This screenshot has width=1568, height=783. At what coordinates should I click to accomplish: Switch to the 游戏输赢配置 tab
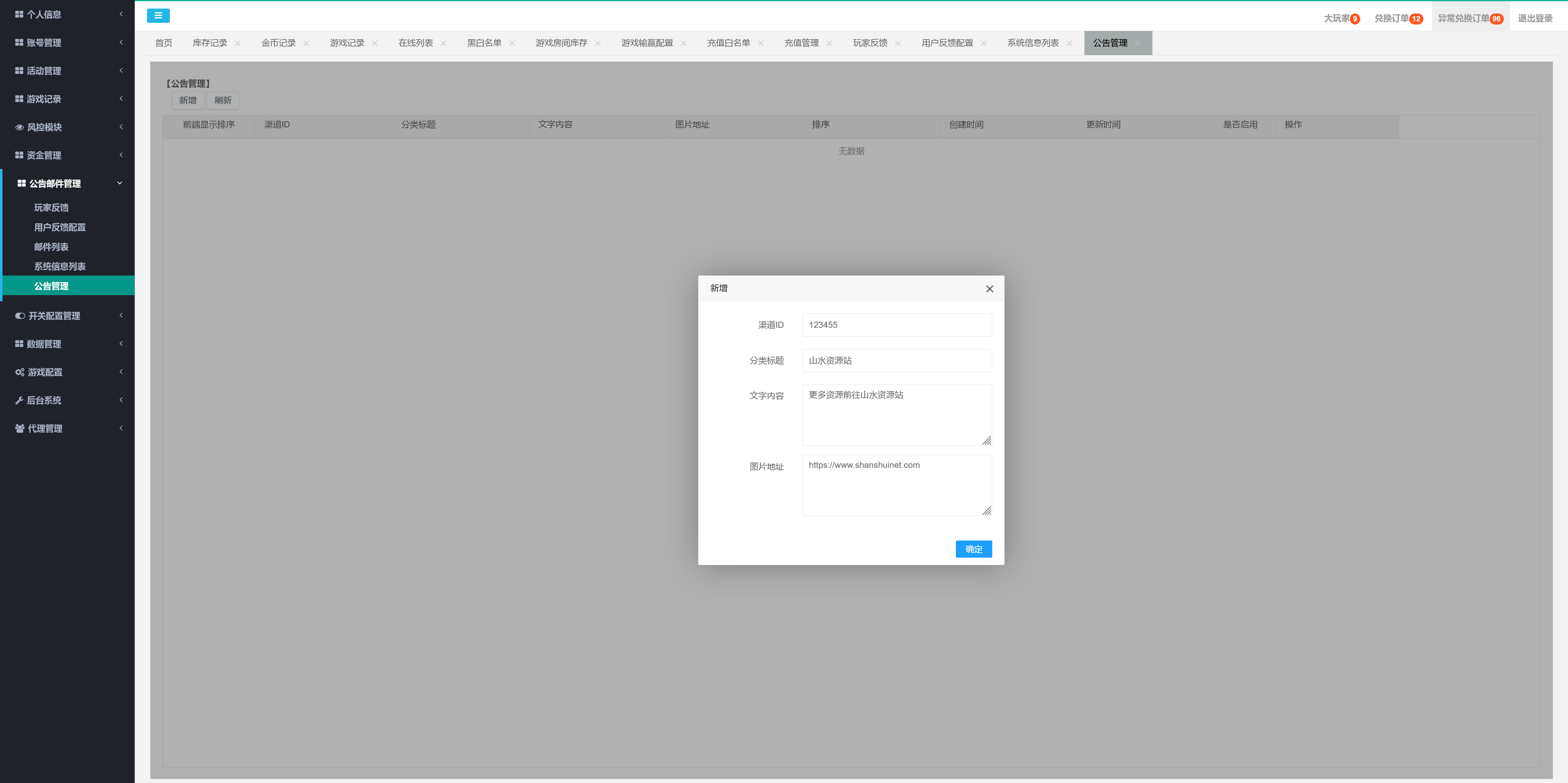click(646, 43)
